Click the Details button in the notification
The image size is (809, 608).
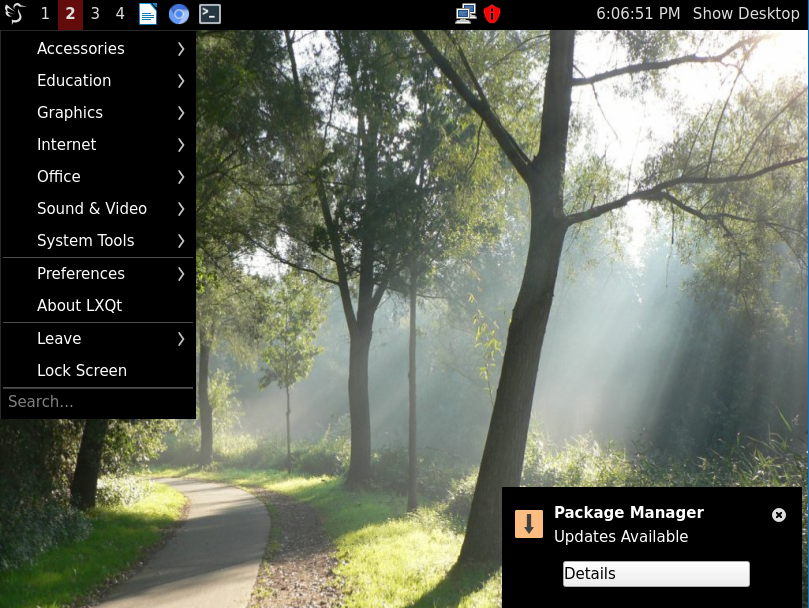pos(656,573)
